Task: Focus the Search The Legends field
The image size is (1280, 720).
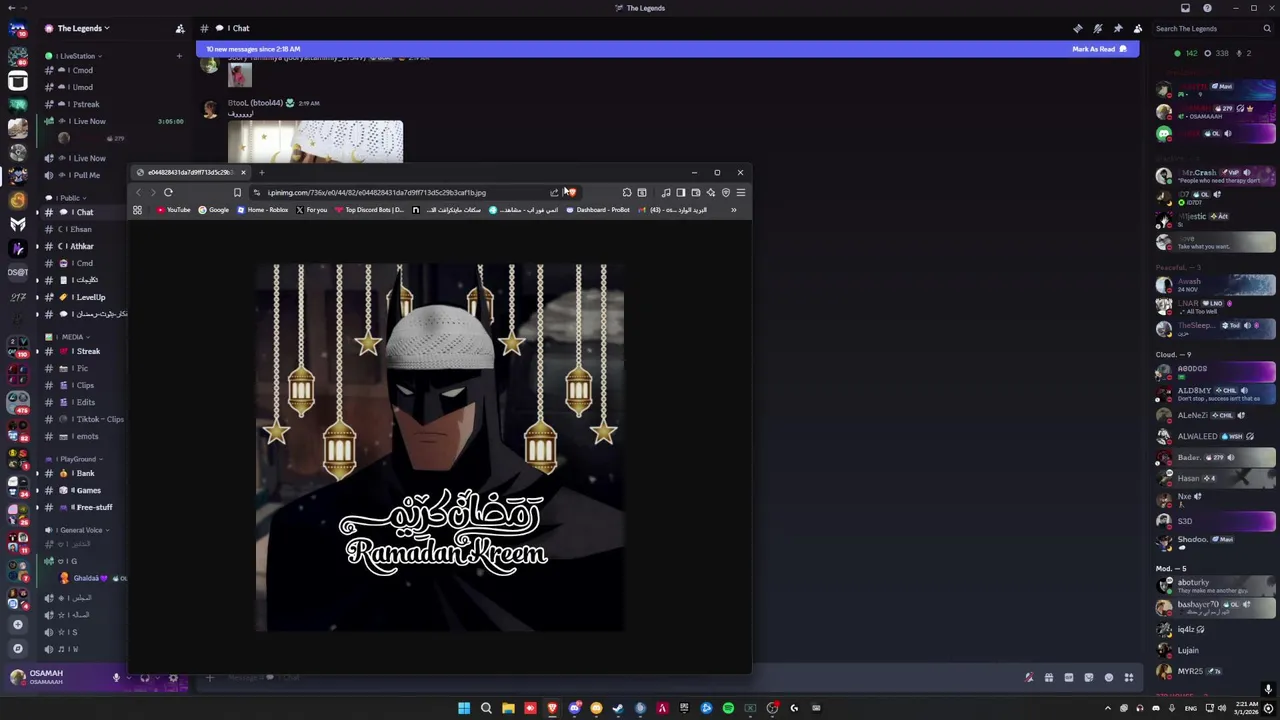Action: pyautogui.click(x=1212, y=28)
